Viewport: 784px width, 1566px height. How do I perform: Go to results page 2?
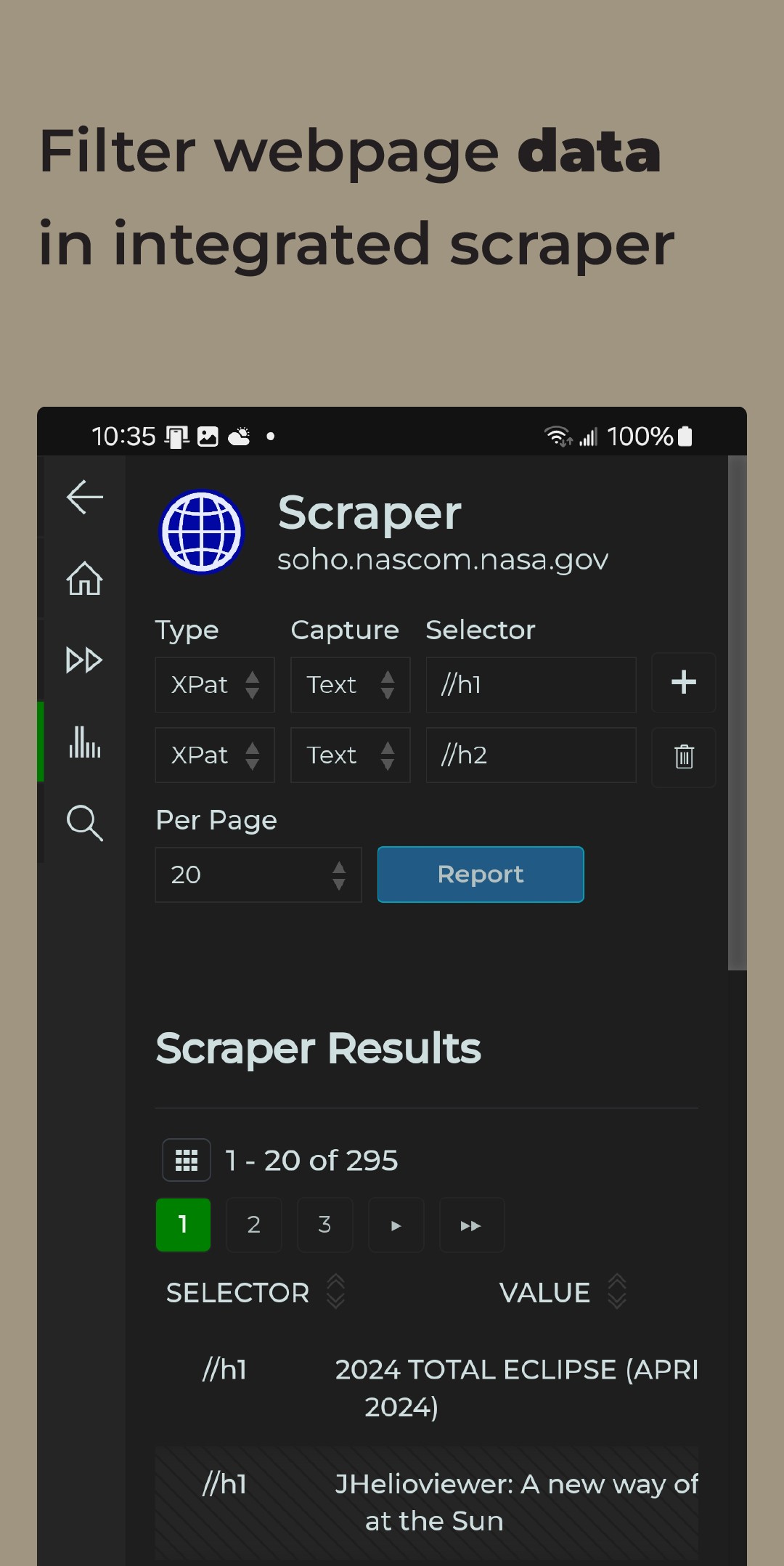pos(253,1225)
